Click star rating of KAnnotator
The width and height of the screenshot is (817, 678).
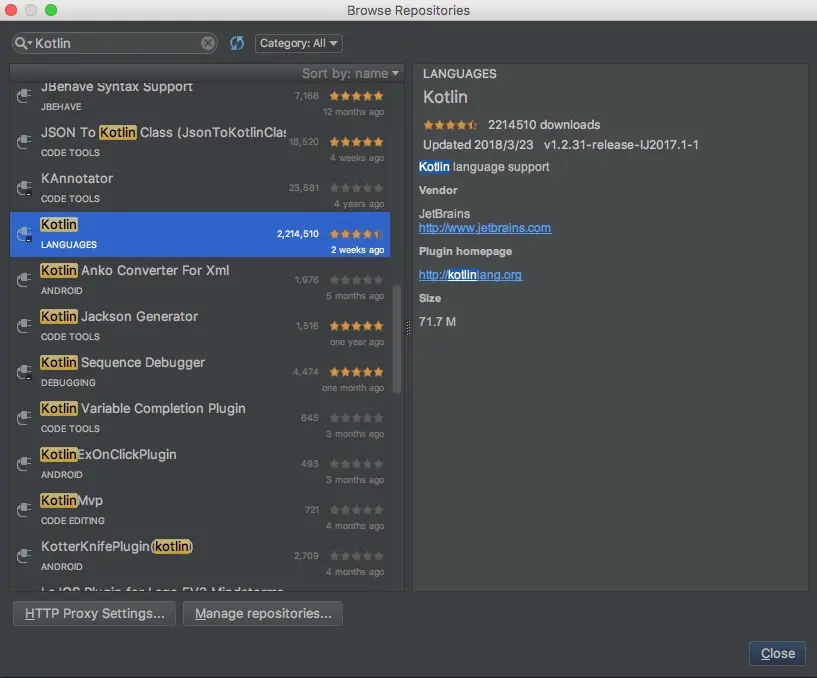(356, 188)
